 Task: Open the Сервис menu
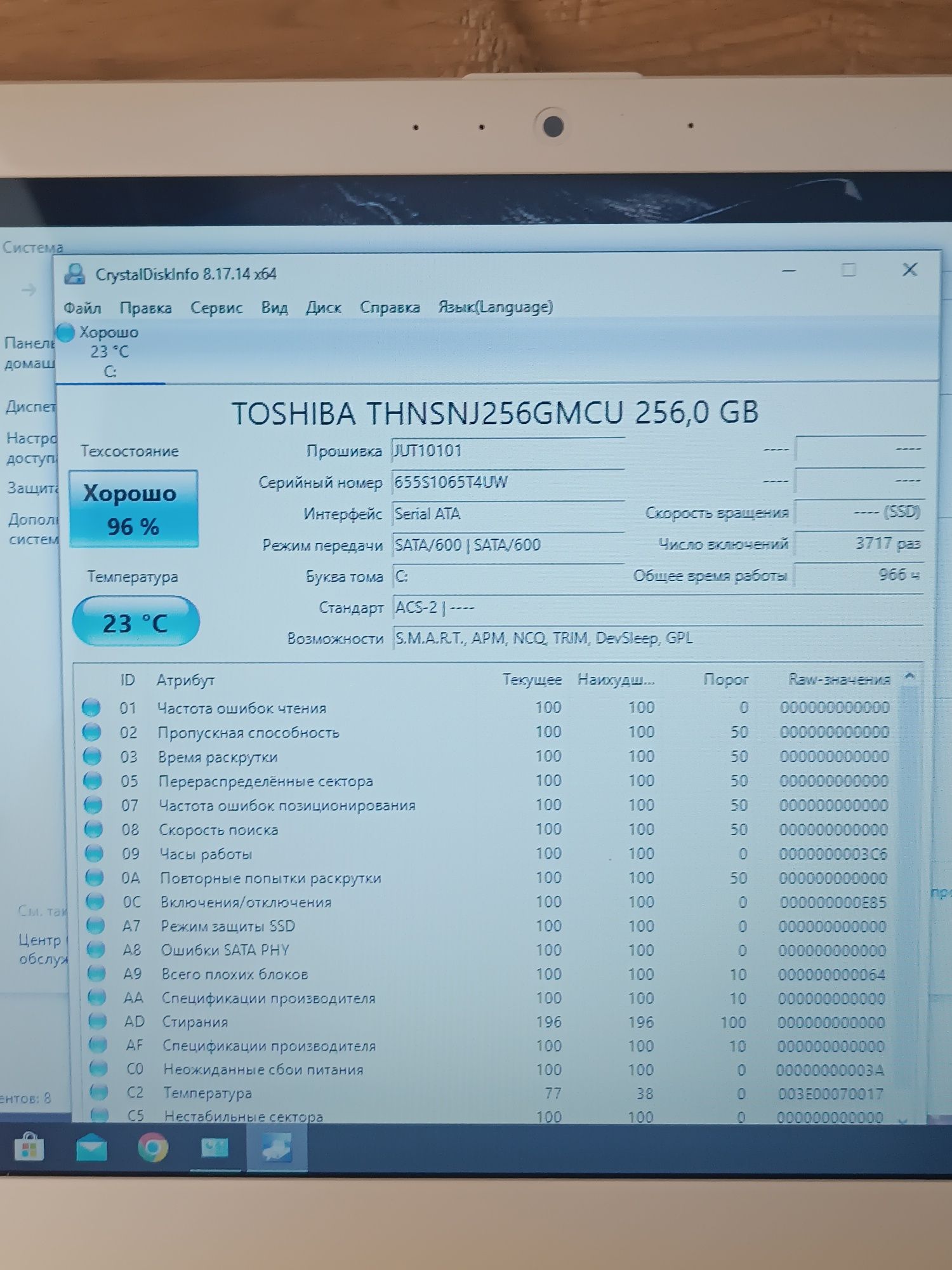coord(216,308)
